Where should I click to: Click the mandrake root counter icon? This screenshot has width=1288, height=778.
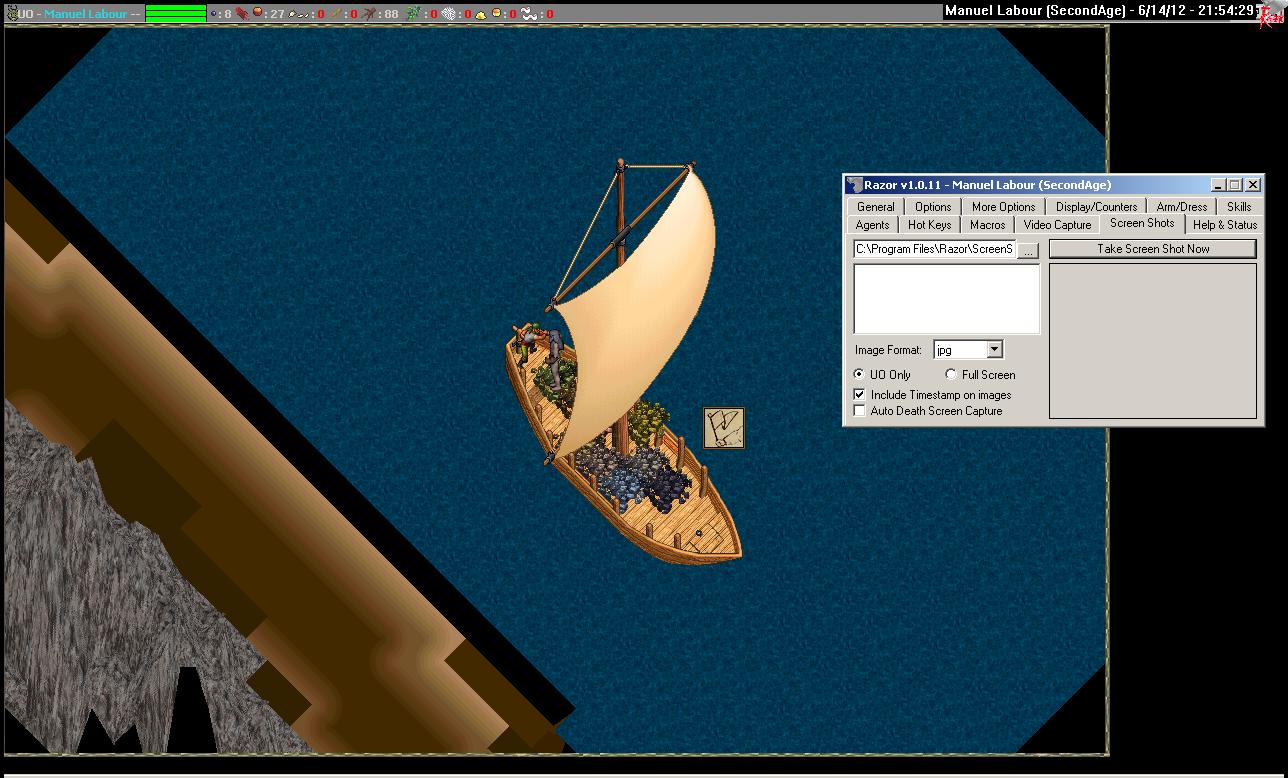click(370, 14)
